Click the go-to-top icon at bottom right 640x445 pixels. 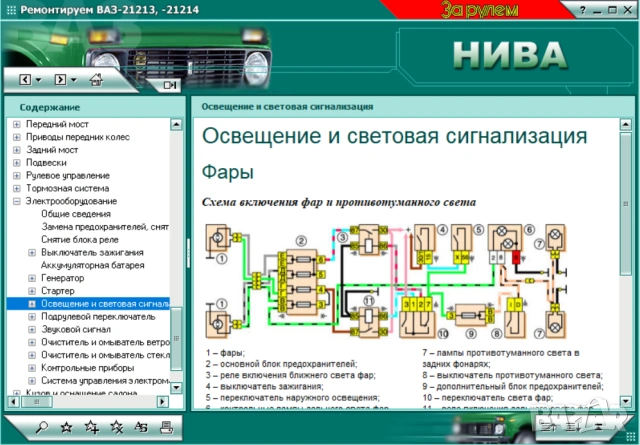coord(598,427)
